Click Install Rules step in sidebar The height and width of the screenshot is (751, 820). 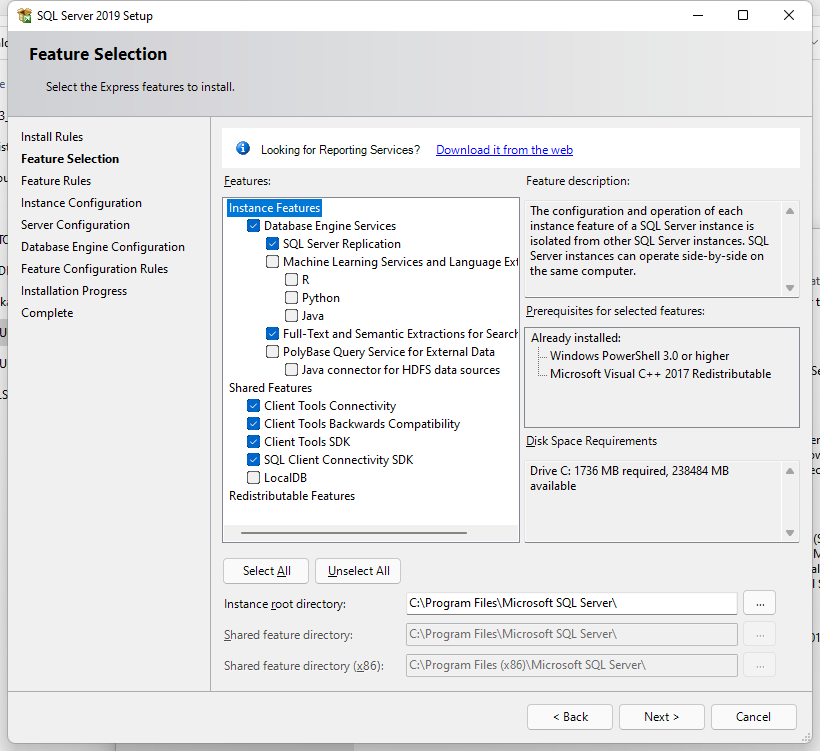[x=52, y=137]
